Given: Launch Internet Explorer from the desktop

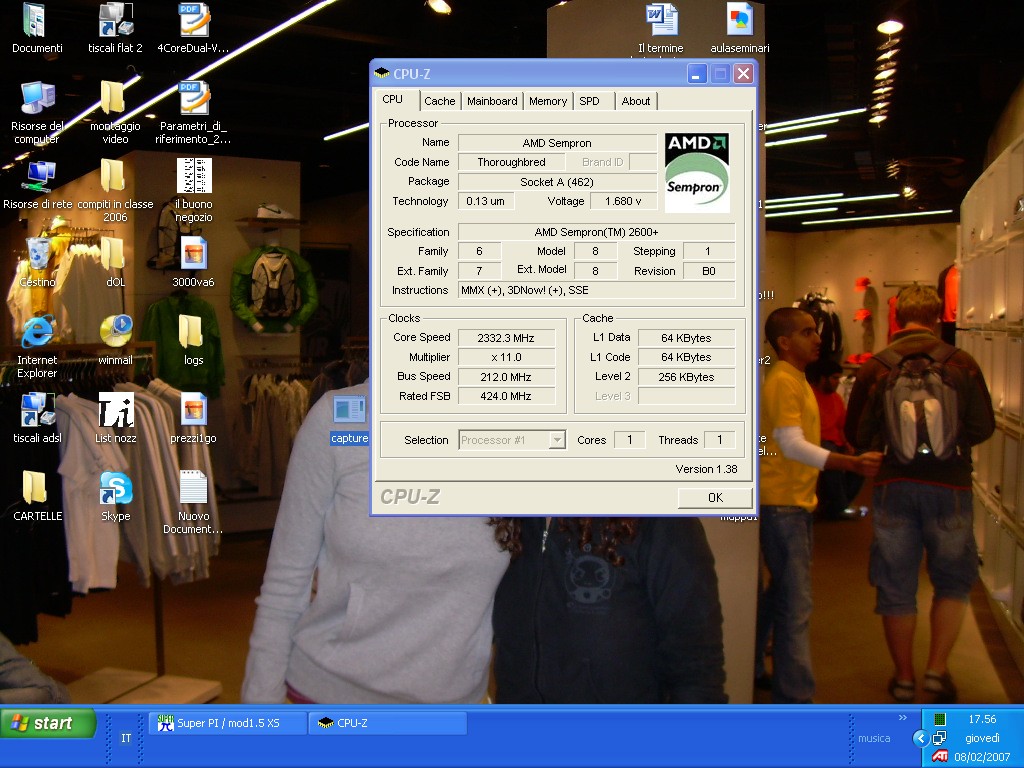Looking at the screenshot, I should (x=37, y=346).
